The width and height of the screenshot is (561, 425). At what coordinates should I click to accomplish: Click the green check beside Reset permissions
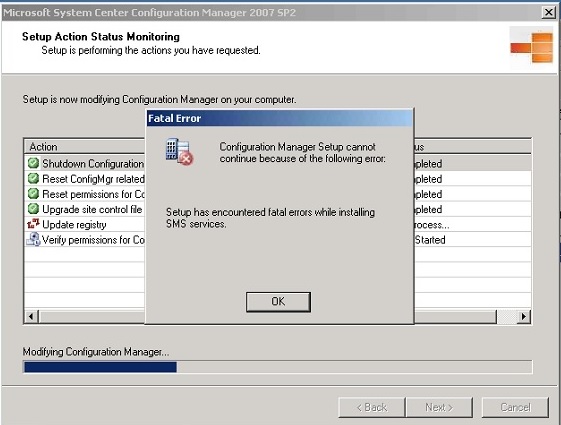pos(33,194)
